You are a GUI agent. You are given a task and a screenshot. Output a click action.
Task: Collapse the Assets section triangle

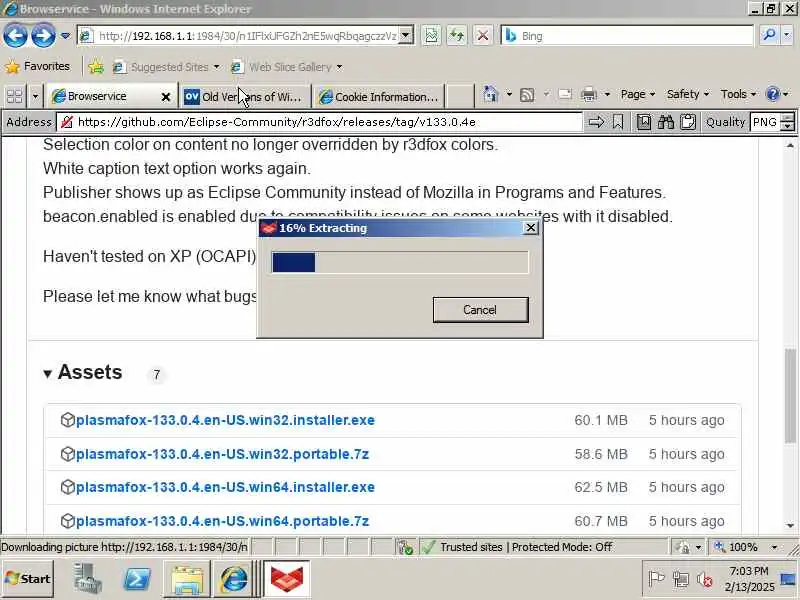47,374
